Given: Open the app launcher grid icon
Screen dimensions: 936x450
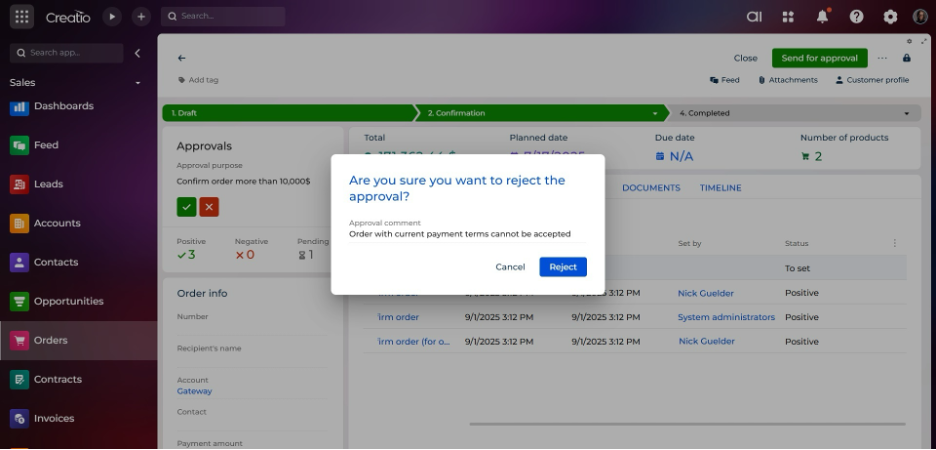Looking at the screenshot, I should [x=22, y=17].
